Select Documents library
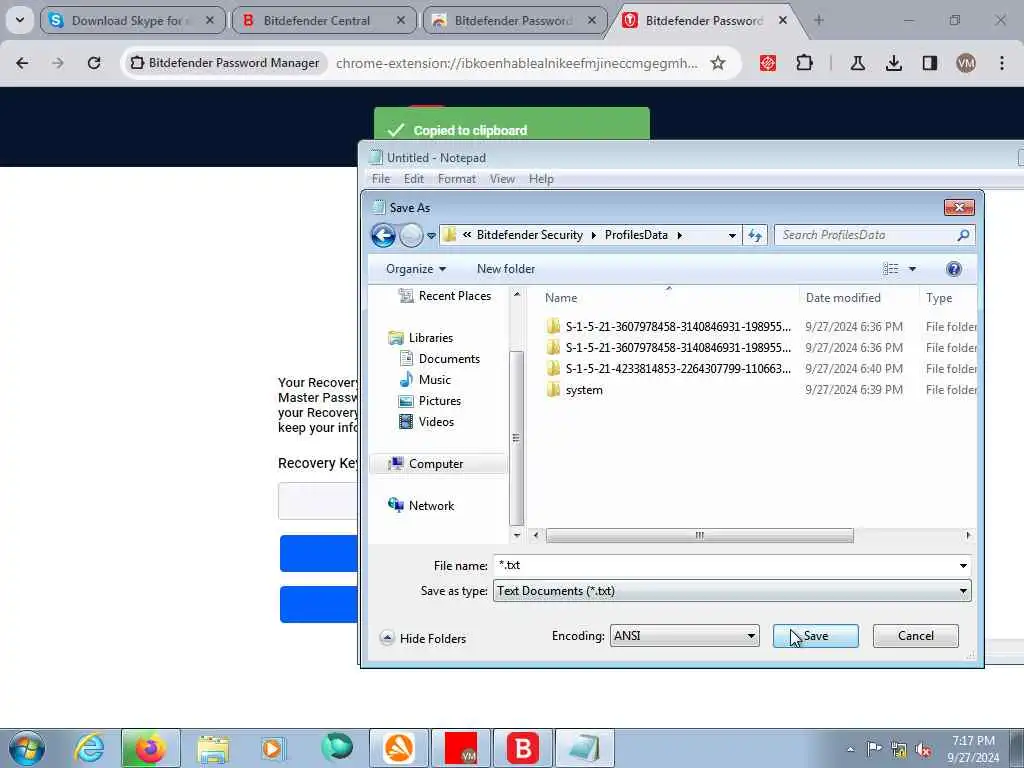This screenshot has width=1024, height=768. [440, 359]
